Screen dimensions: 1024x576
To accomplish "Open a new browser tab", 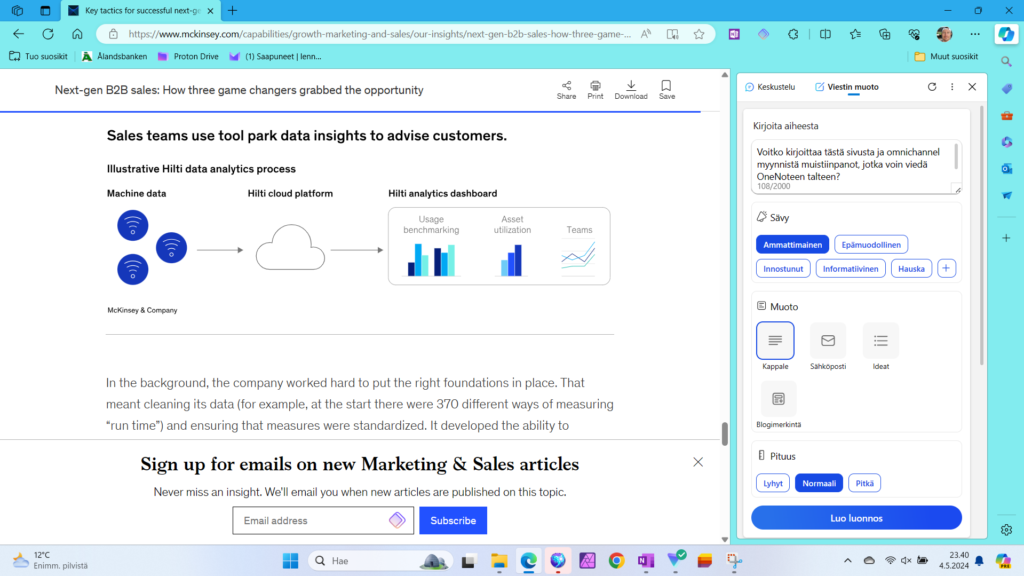I will [232, 10].
